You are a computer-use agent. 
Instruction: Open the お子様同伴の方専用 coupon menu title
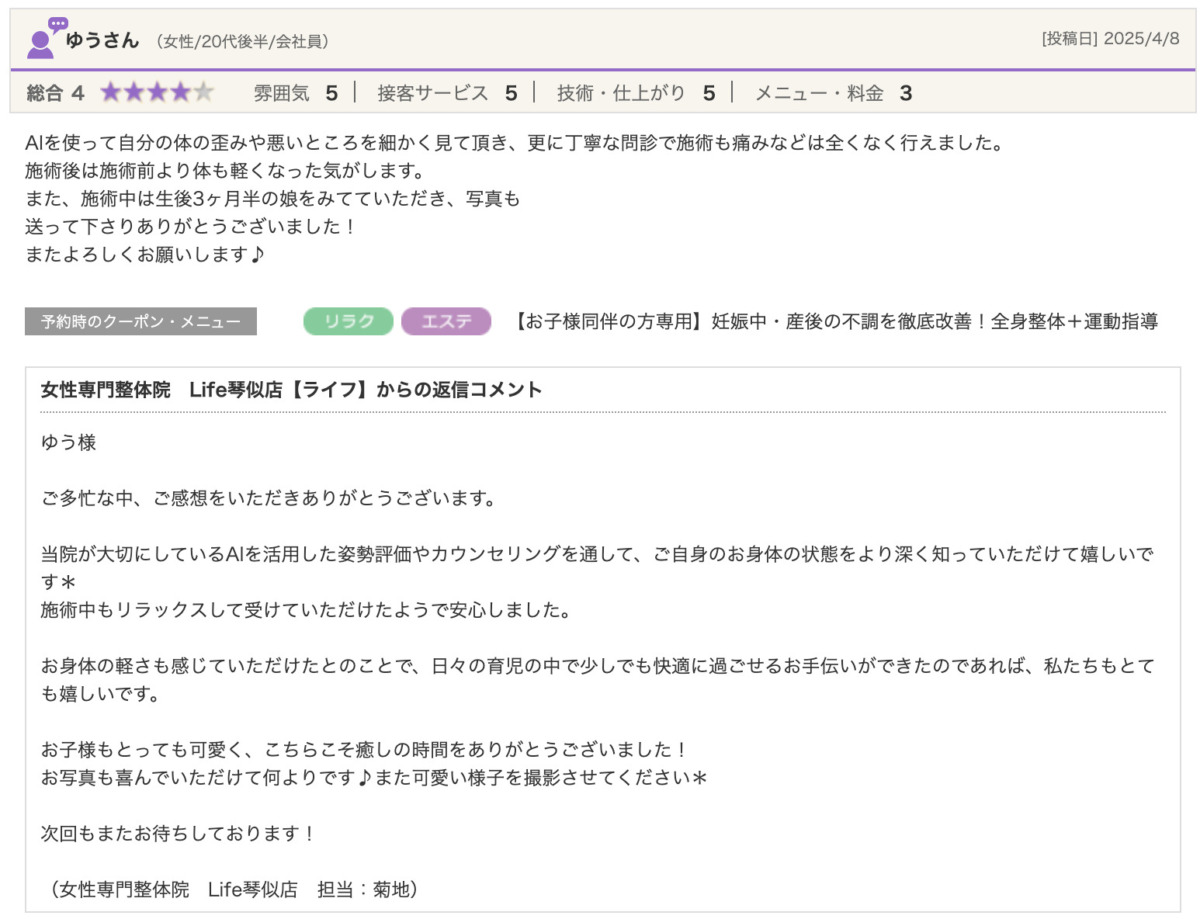tap(835, 321)
